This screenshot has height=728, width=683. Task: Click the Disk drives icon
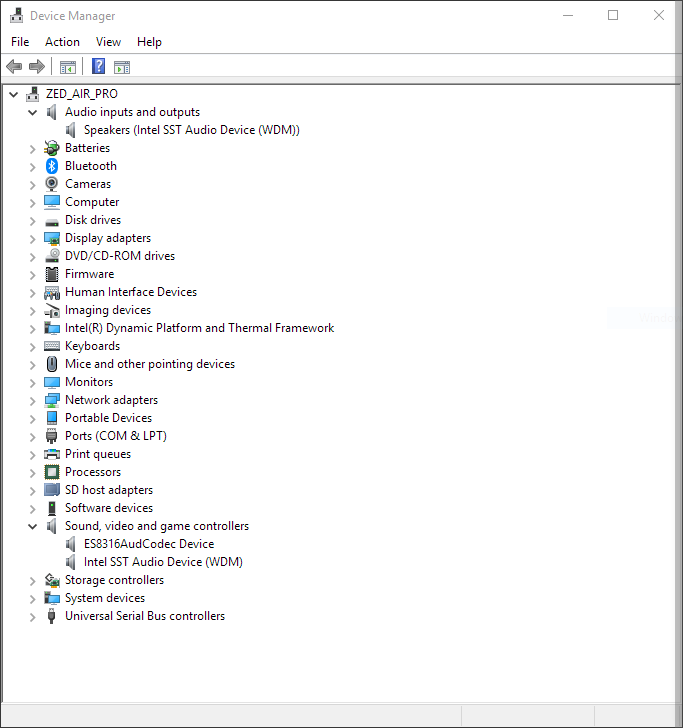click(52, 221)
